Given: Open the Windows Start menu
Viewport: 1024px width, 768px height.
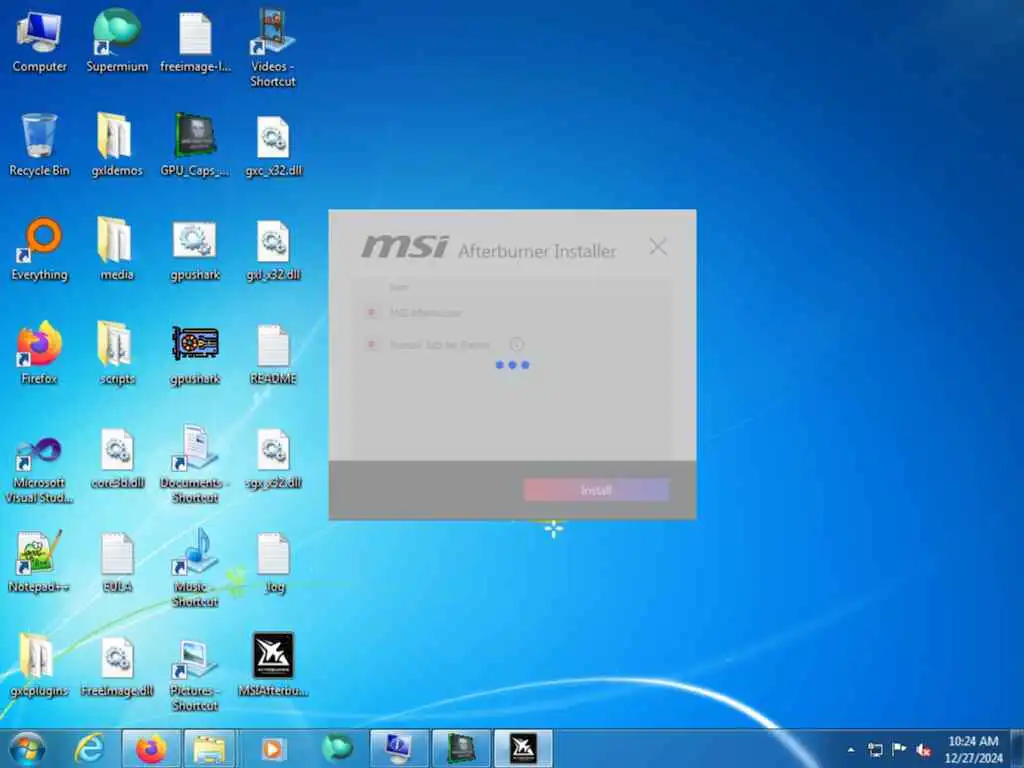Looking at the screenshot, I should pos(27,748).
